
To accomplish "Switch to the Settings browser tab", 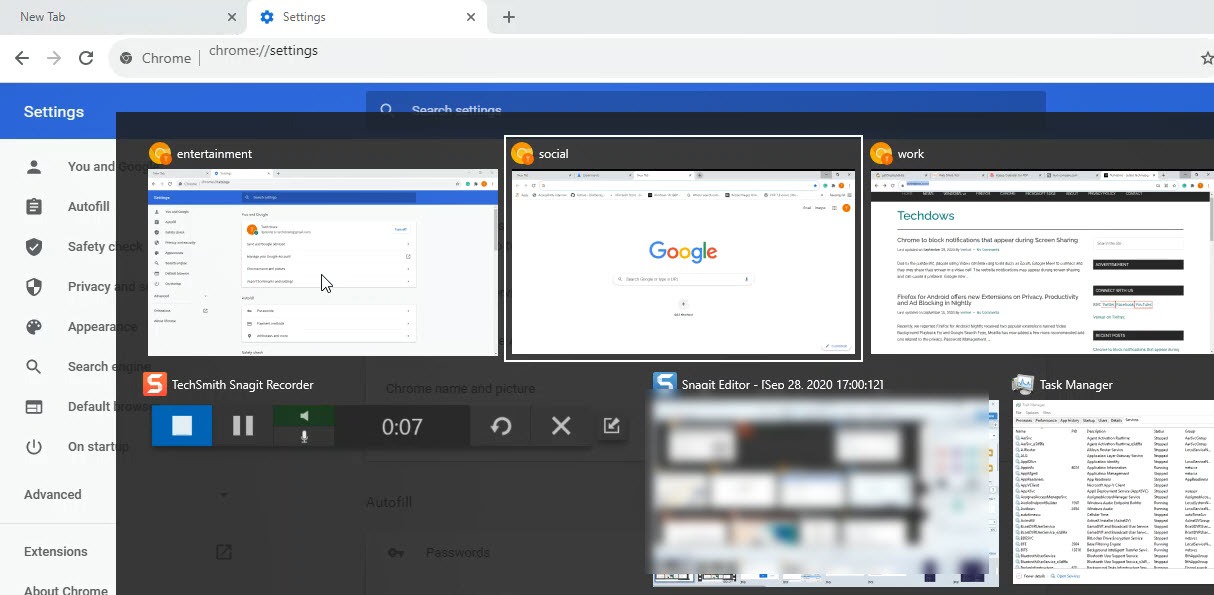I will pos(365,17).
